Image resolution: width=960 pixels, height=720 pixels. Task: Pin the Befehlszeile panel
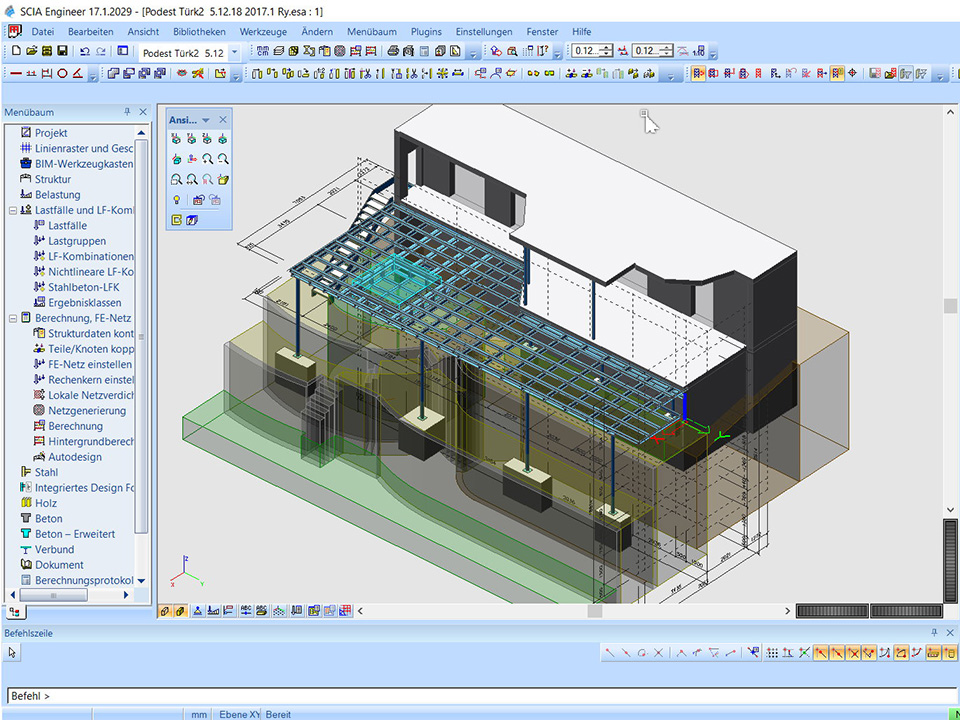click(934, 633)
